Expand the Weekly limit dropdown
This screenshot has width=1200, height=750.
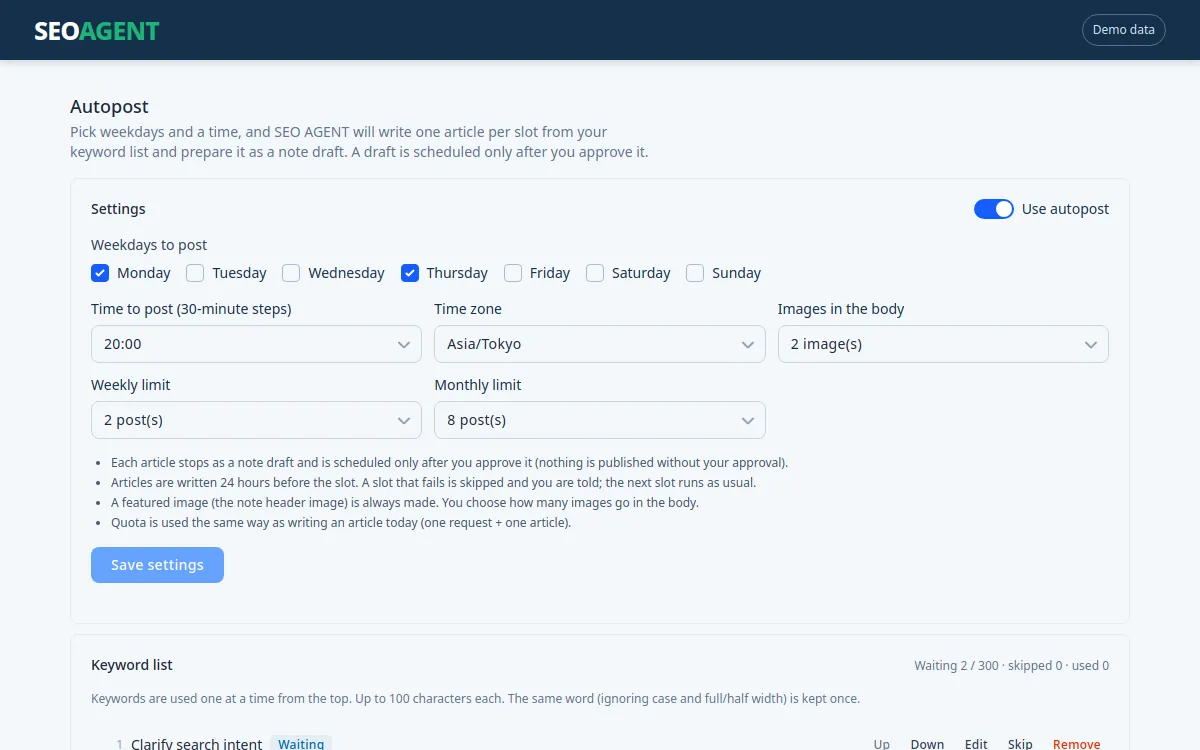pyautogui.click(x=256, y=420)
